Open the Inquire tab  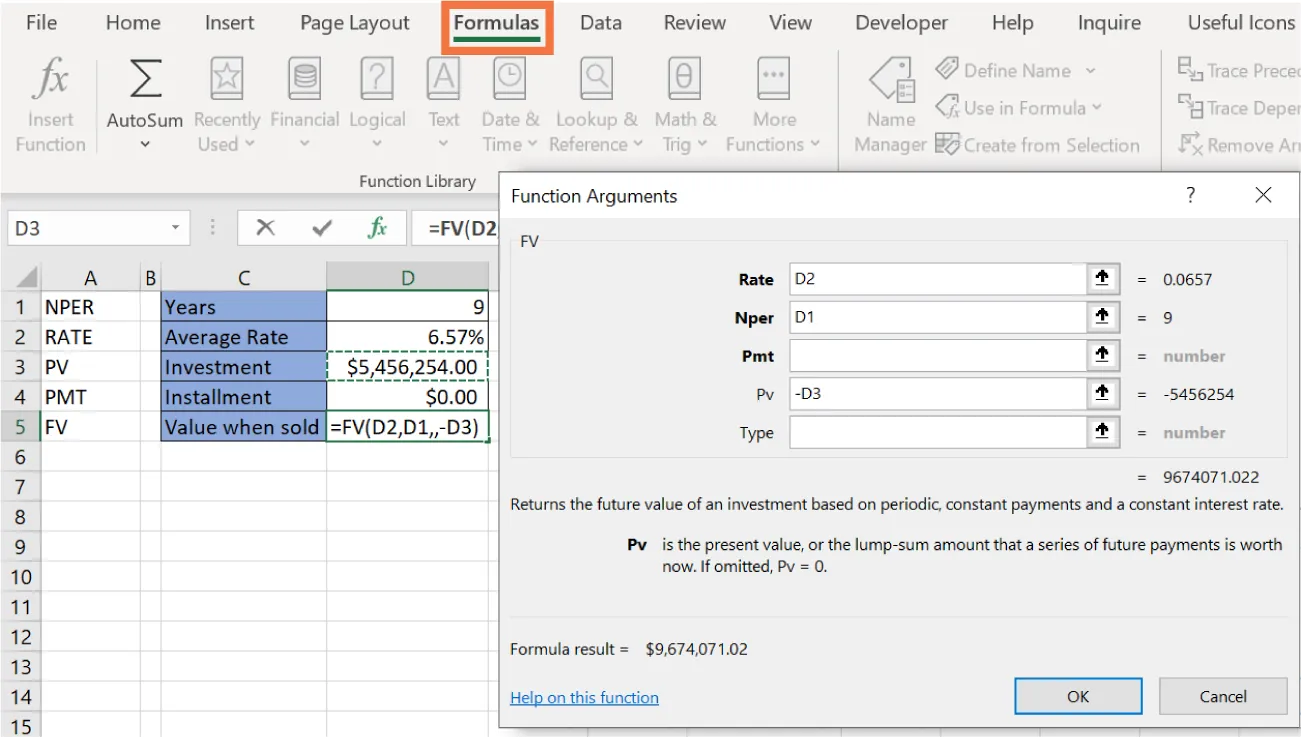(1108, 22)
